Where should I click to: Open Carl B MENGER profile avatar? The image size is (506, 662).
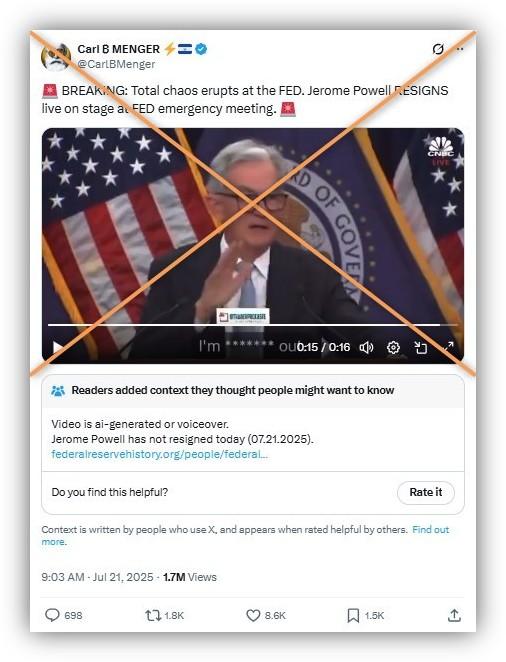56,57
